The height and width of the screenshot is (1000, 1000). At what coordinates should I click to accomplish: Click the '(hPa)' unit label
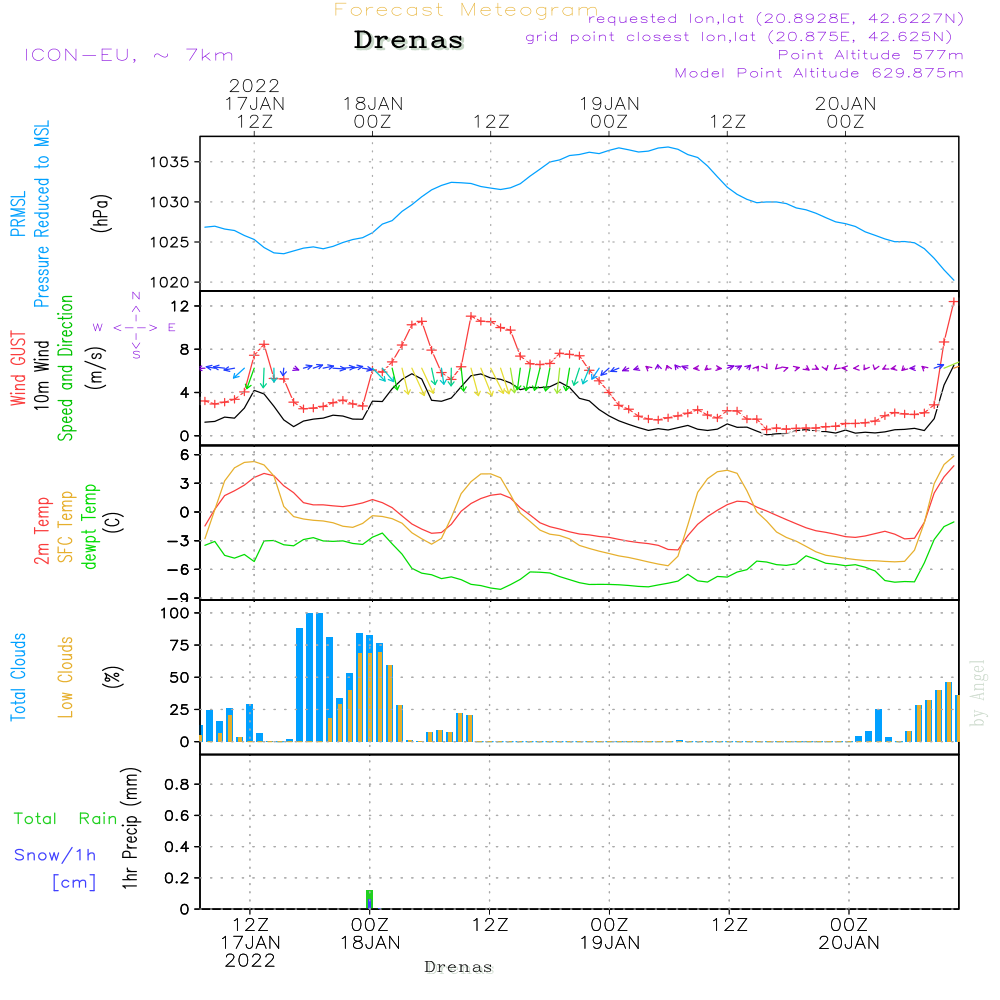(x=101, y=213)
